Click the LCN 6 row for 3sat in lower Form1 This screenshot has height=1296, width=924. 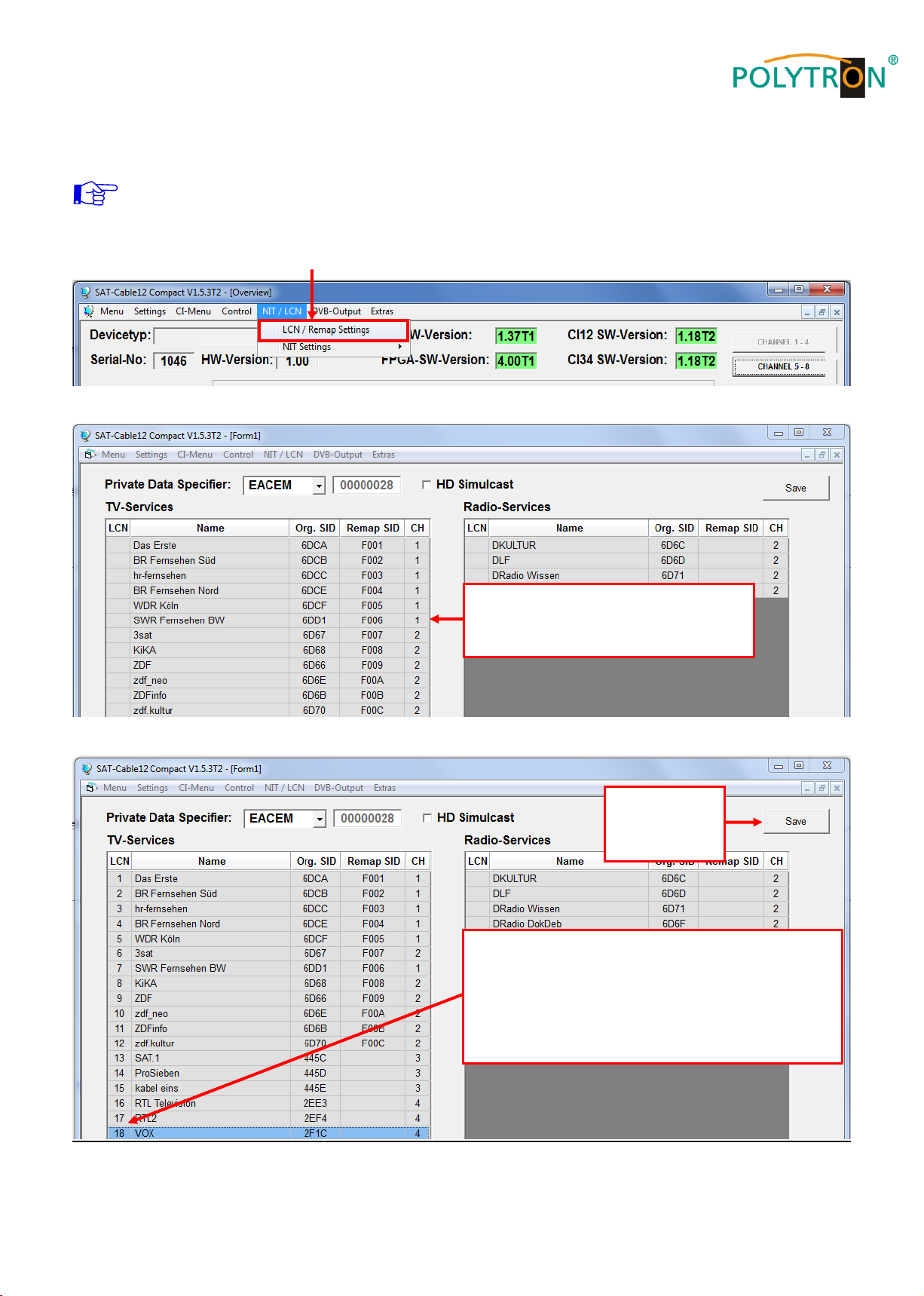[268, 953]
